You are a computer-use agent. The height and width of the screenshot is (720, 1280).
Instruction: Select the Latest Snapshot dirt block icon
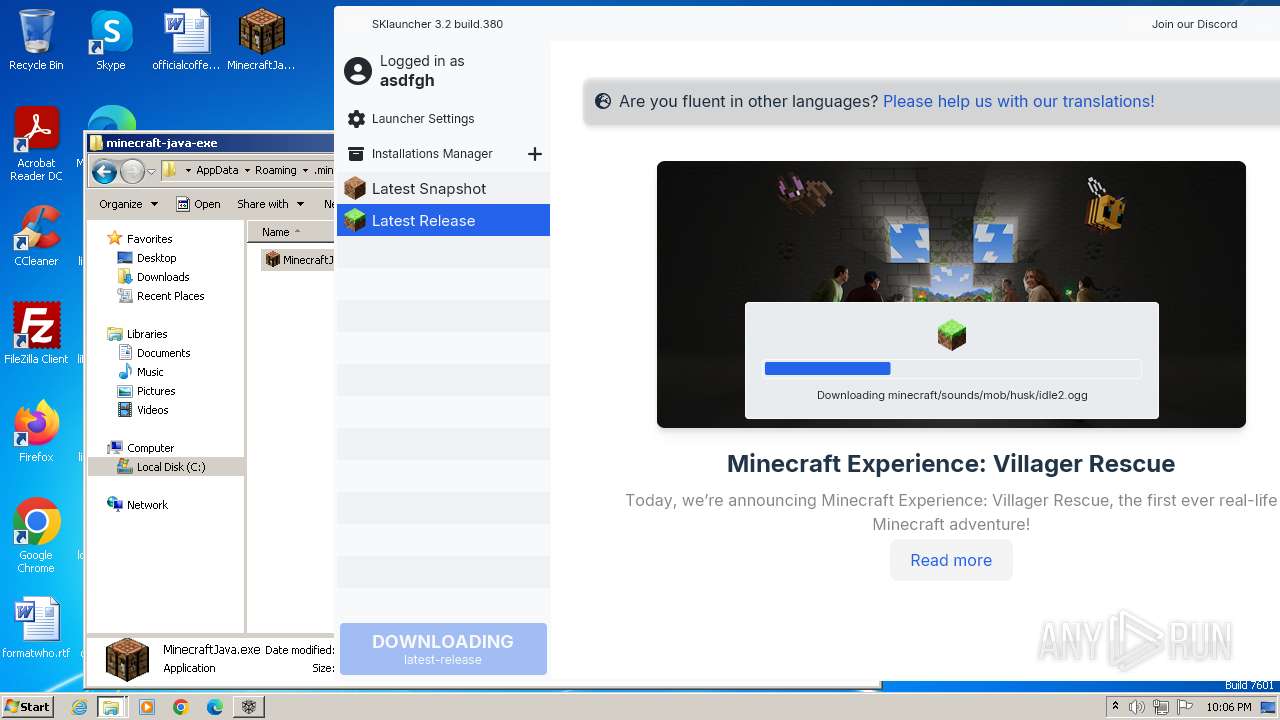point(355,188)
